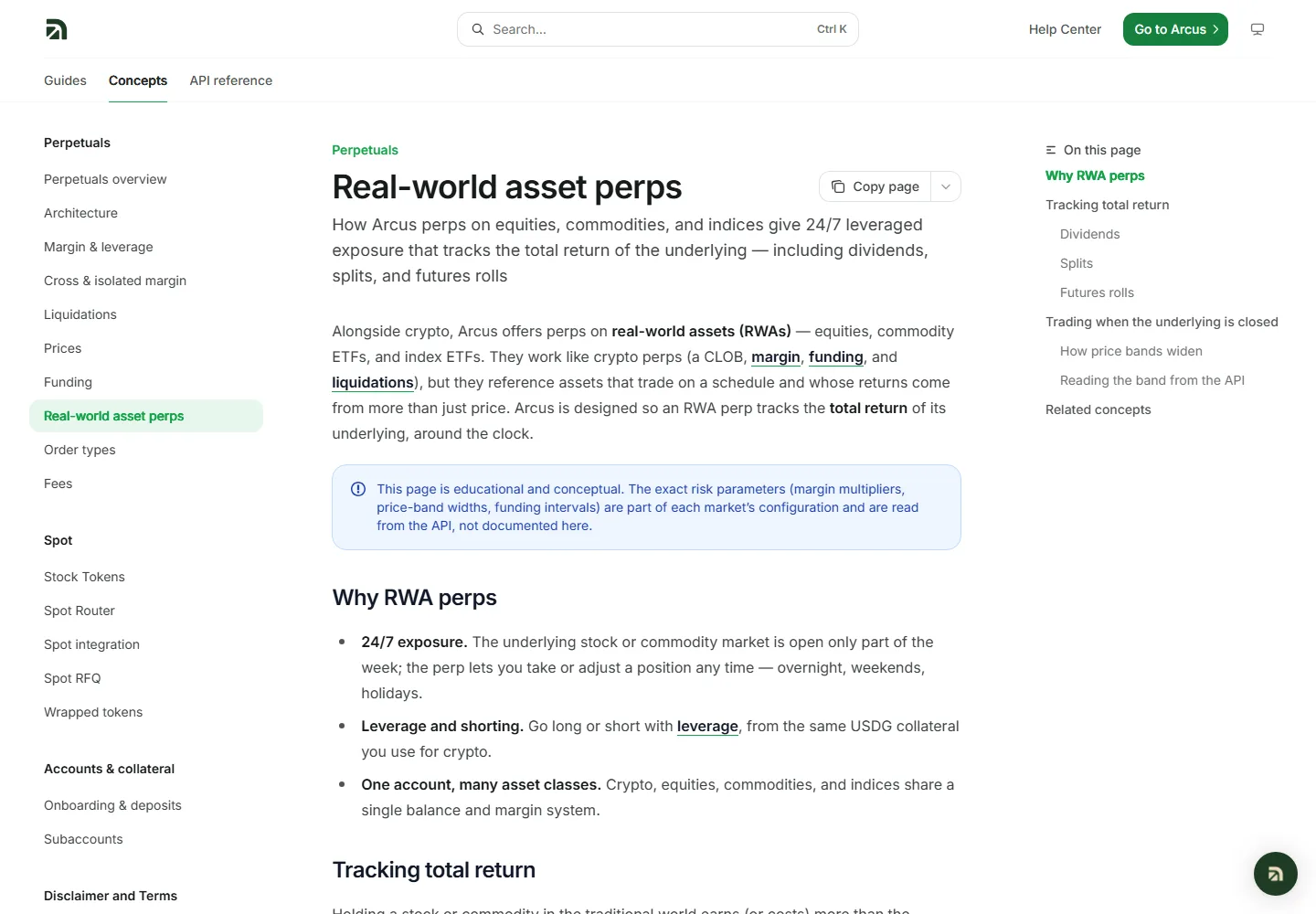Open Perpetuals overview in the sidebar
1316x914 pixels.
pos(105,179)
